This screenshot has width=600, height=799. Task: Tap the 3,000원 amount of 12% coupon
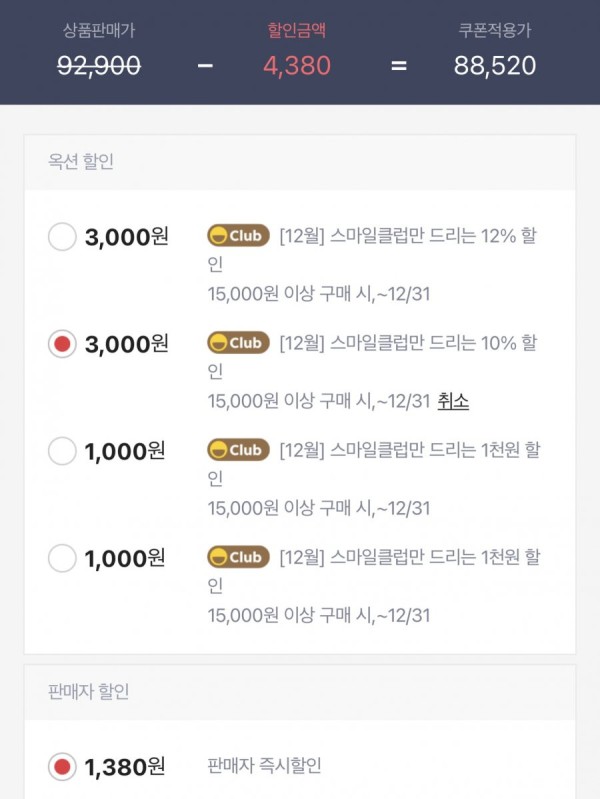(x=126, y=237)
